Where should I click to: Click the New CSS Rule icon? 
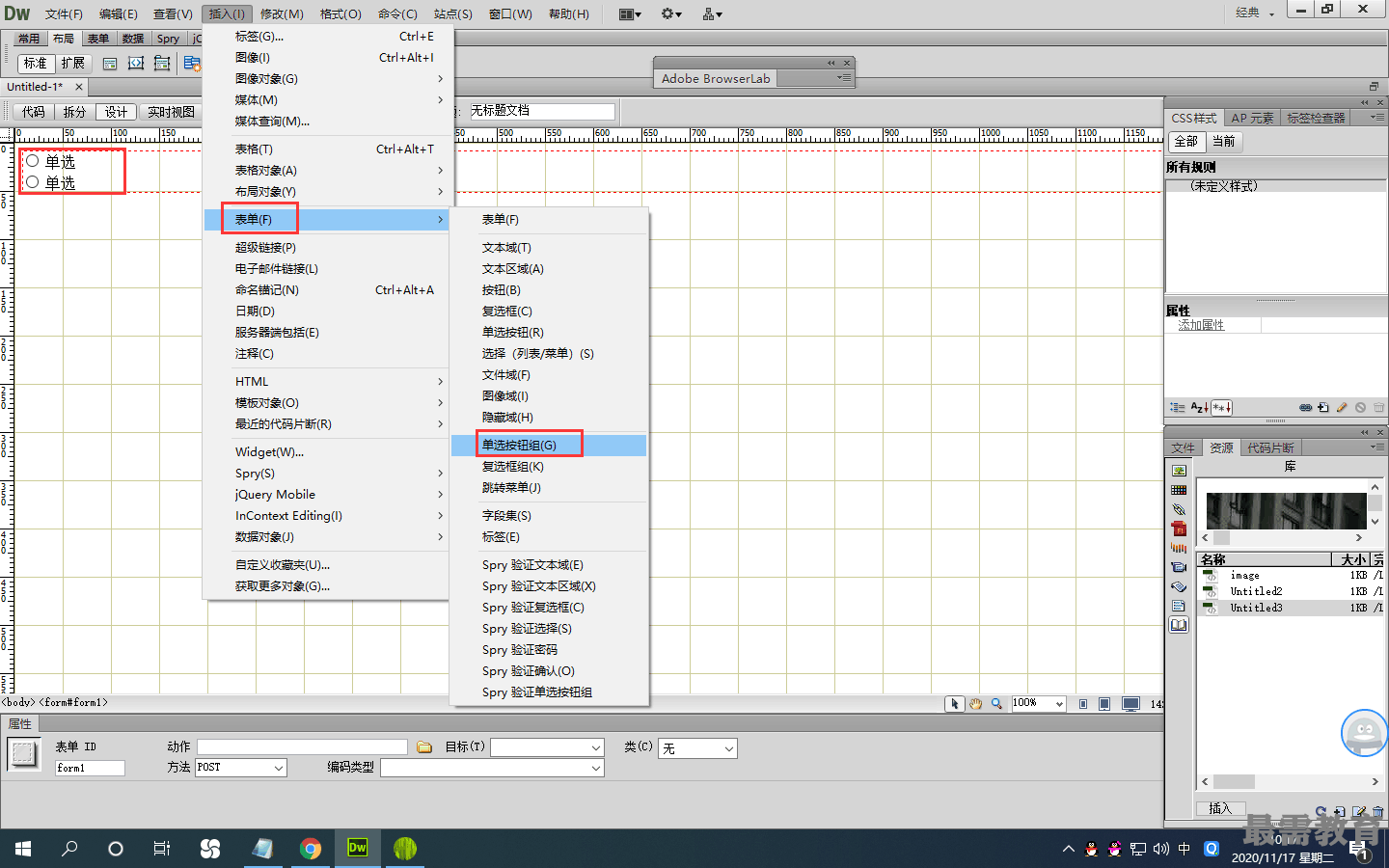pyautogui.click(x=1323, y=408)
